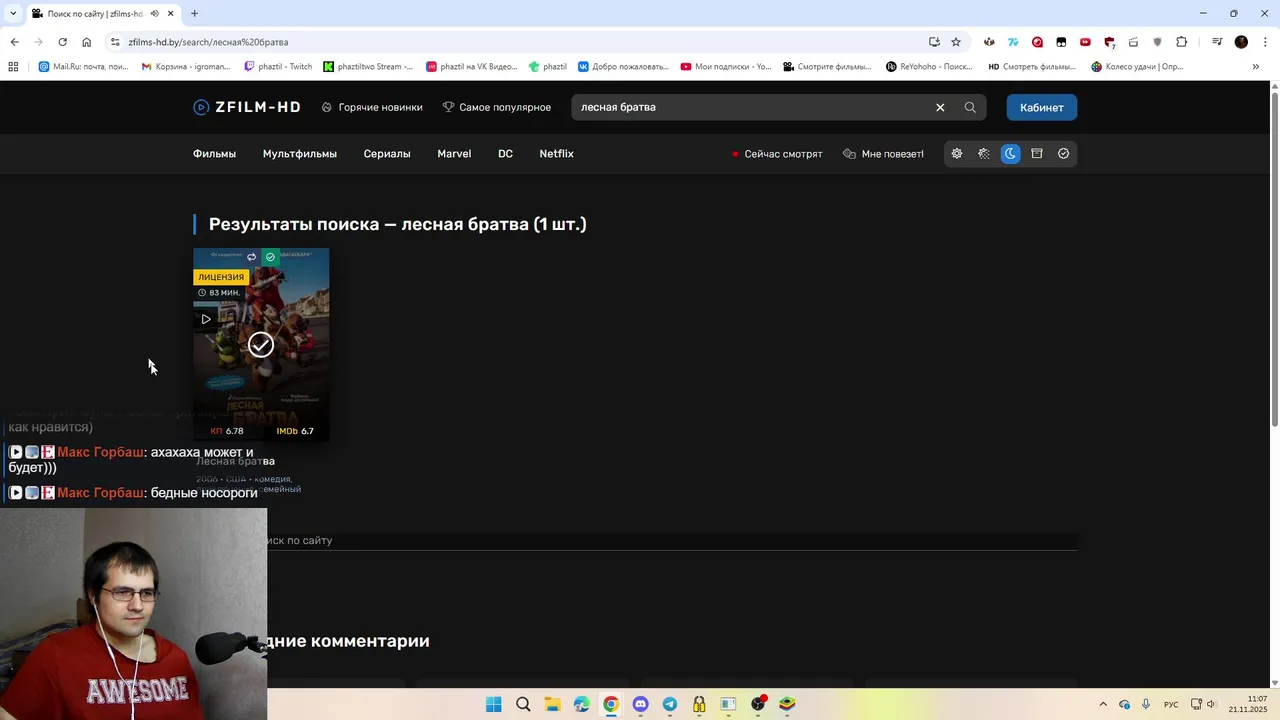This screenshot has width=1280, height=720.
Task: Open Горячие новинки section
Action: coord(372,107)
